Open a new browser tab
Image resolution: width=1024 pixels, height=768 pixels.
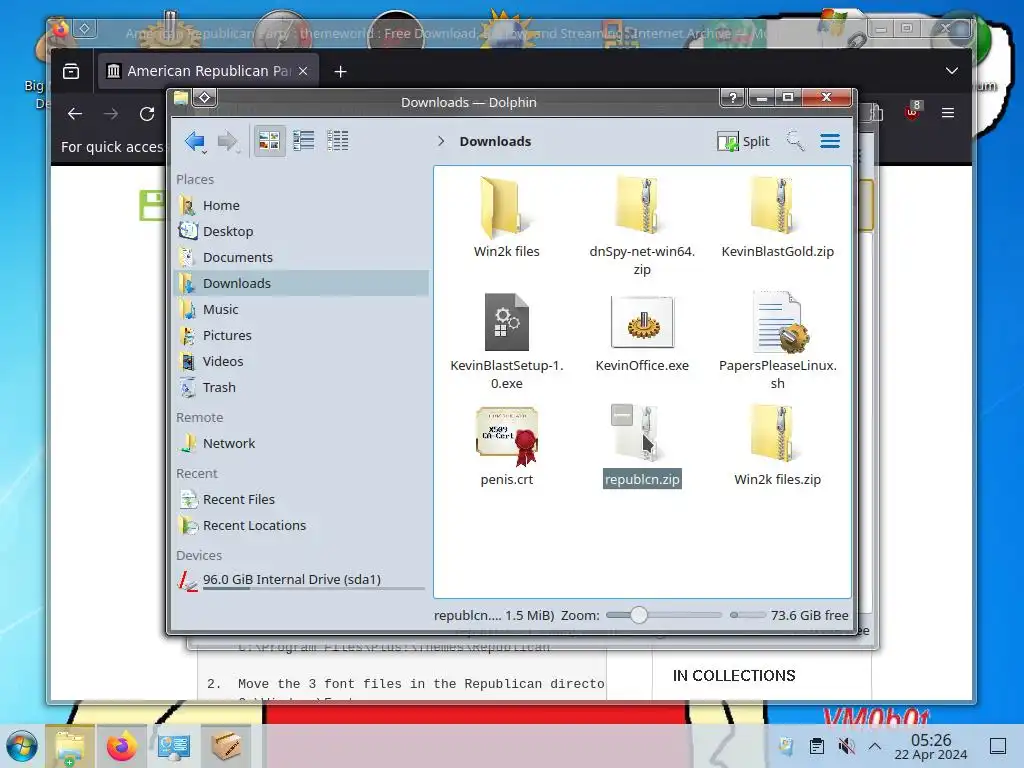340,71
